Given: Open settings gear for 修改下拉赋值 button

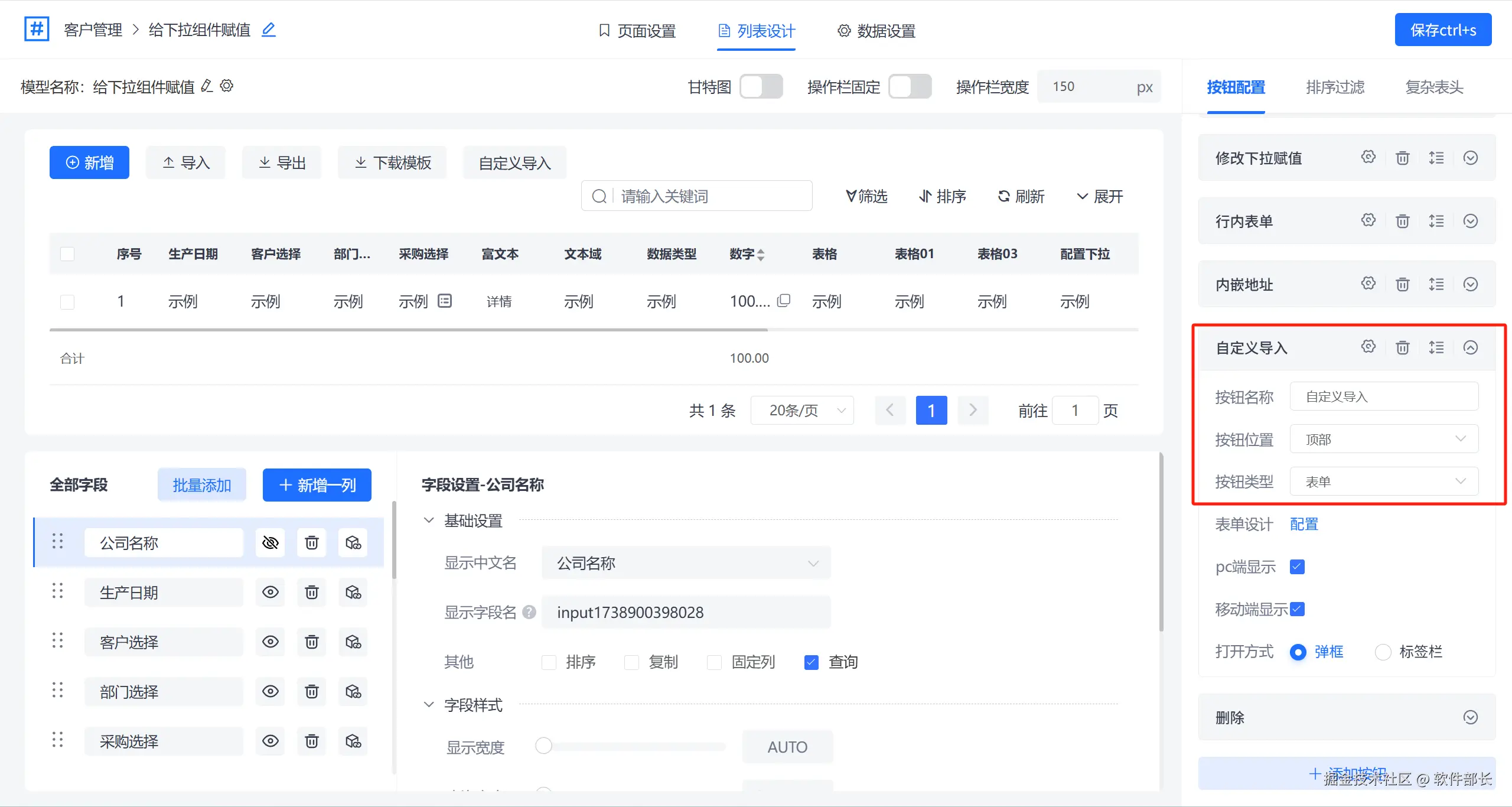Looking at the screenshot, I should (1368, 157).
